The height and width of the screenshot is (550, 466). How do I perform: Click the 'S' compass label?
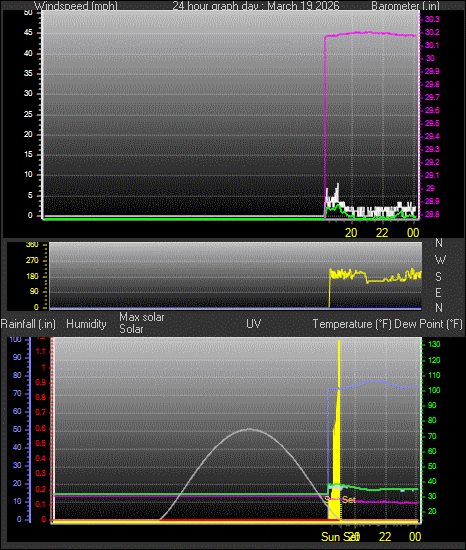pos(438,277)
